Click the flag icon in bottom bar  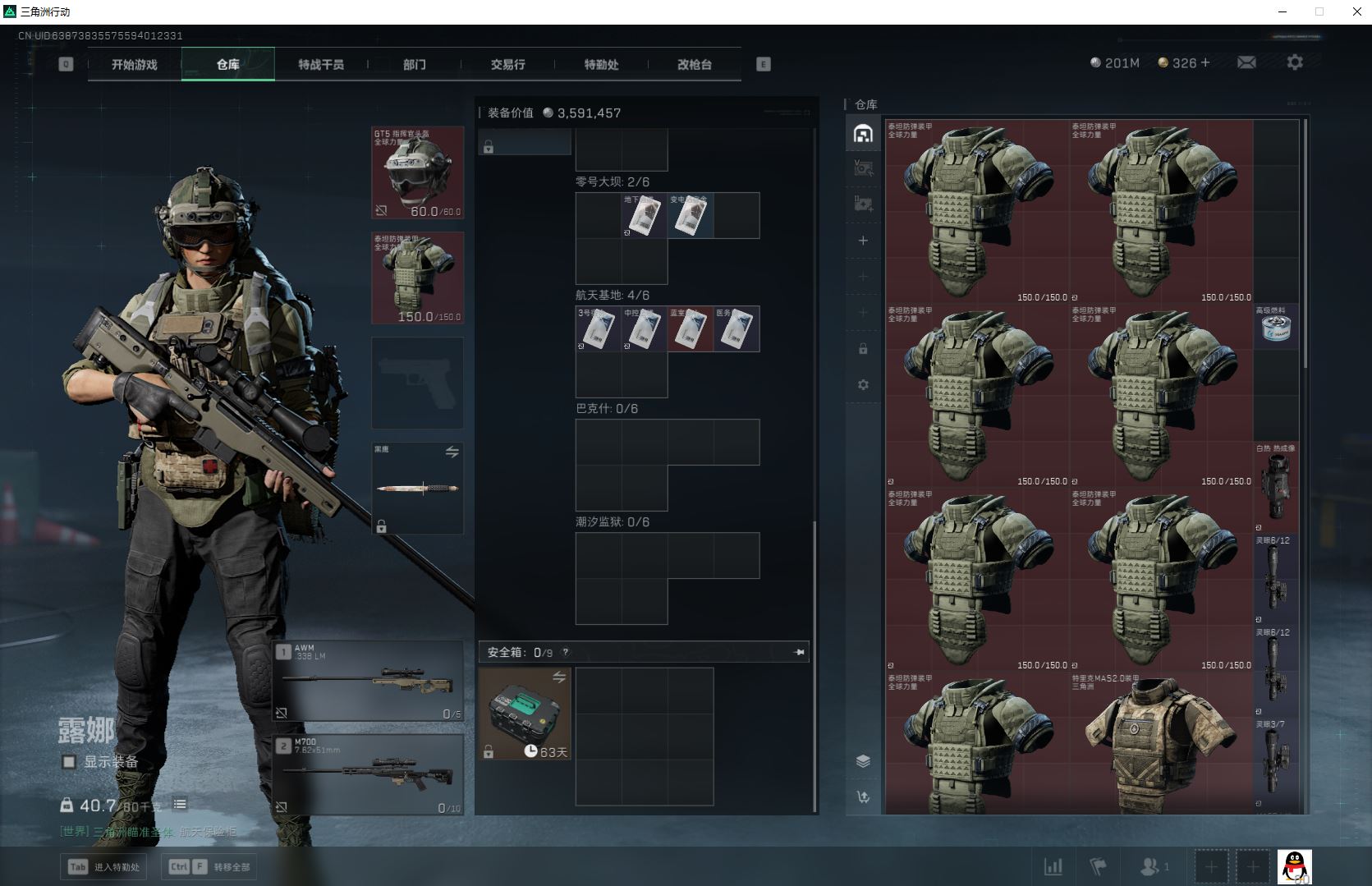[1098, 866]
